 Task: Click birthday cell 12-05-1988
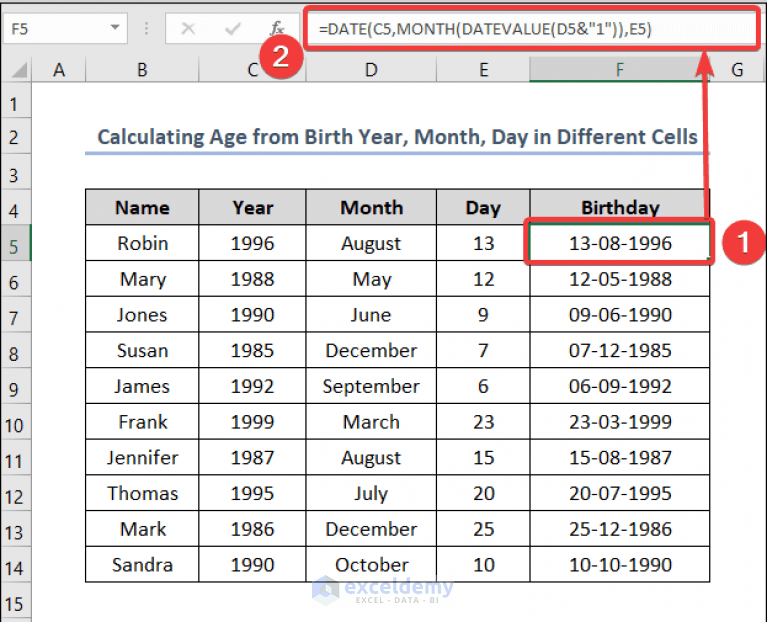(x=620, y=279)
